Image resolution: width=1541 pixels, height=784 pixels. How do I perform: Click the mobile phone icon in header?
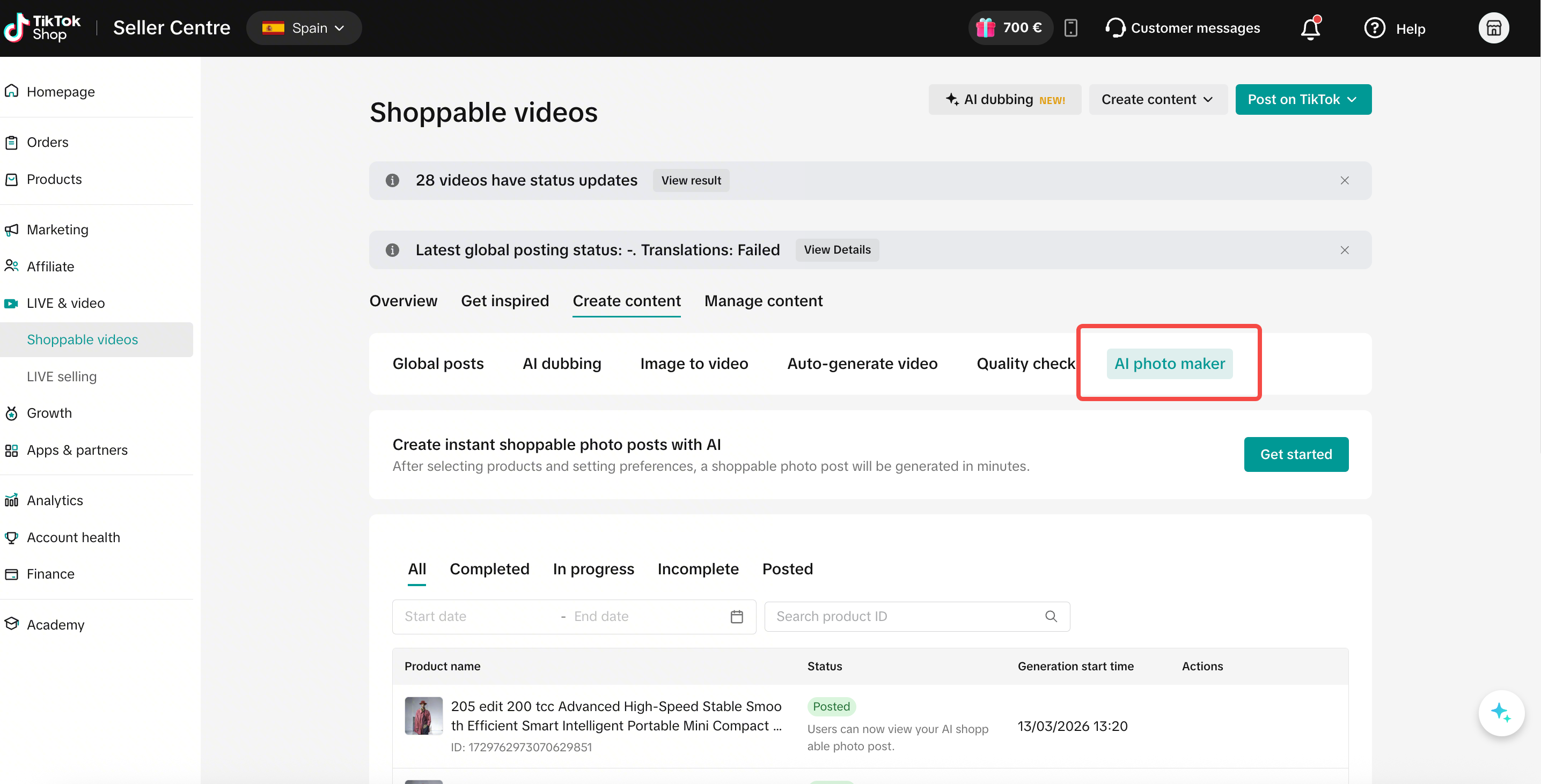click(1071, 28)
